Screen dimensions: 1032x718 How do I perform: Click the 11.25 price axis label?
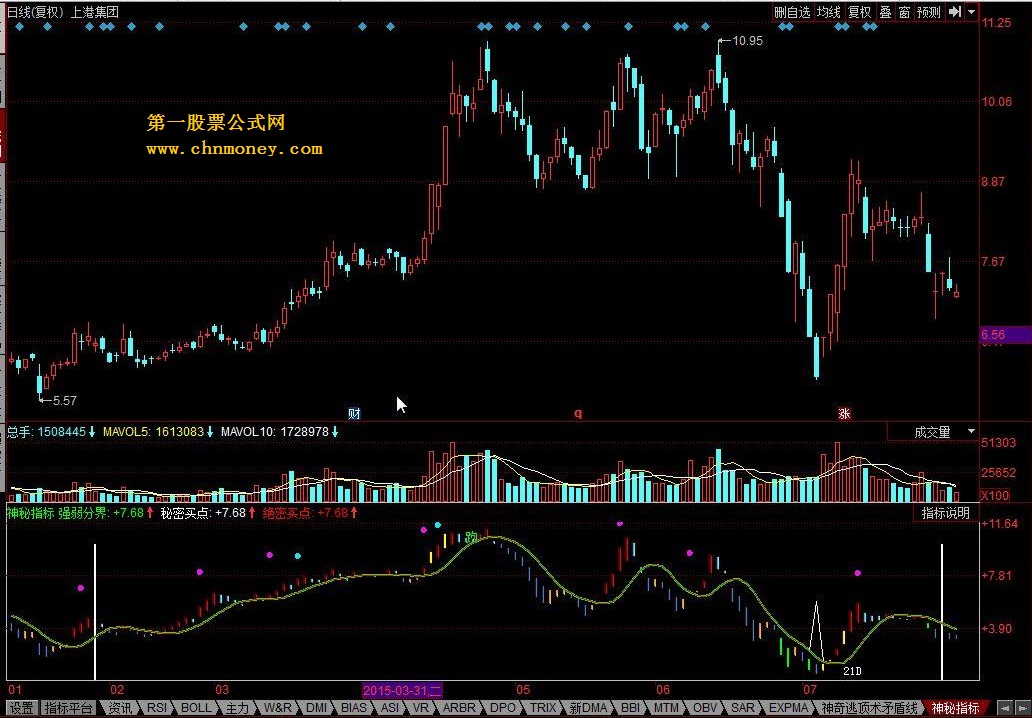pos(996,23)
